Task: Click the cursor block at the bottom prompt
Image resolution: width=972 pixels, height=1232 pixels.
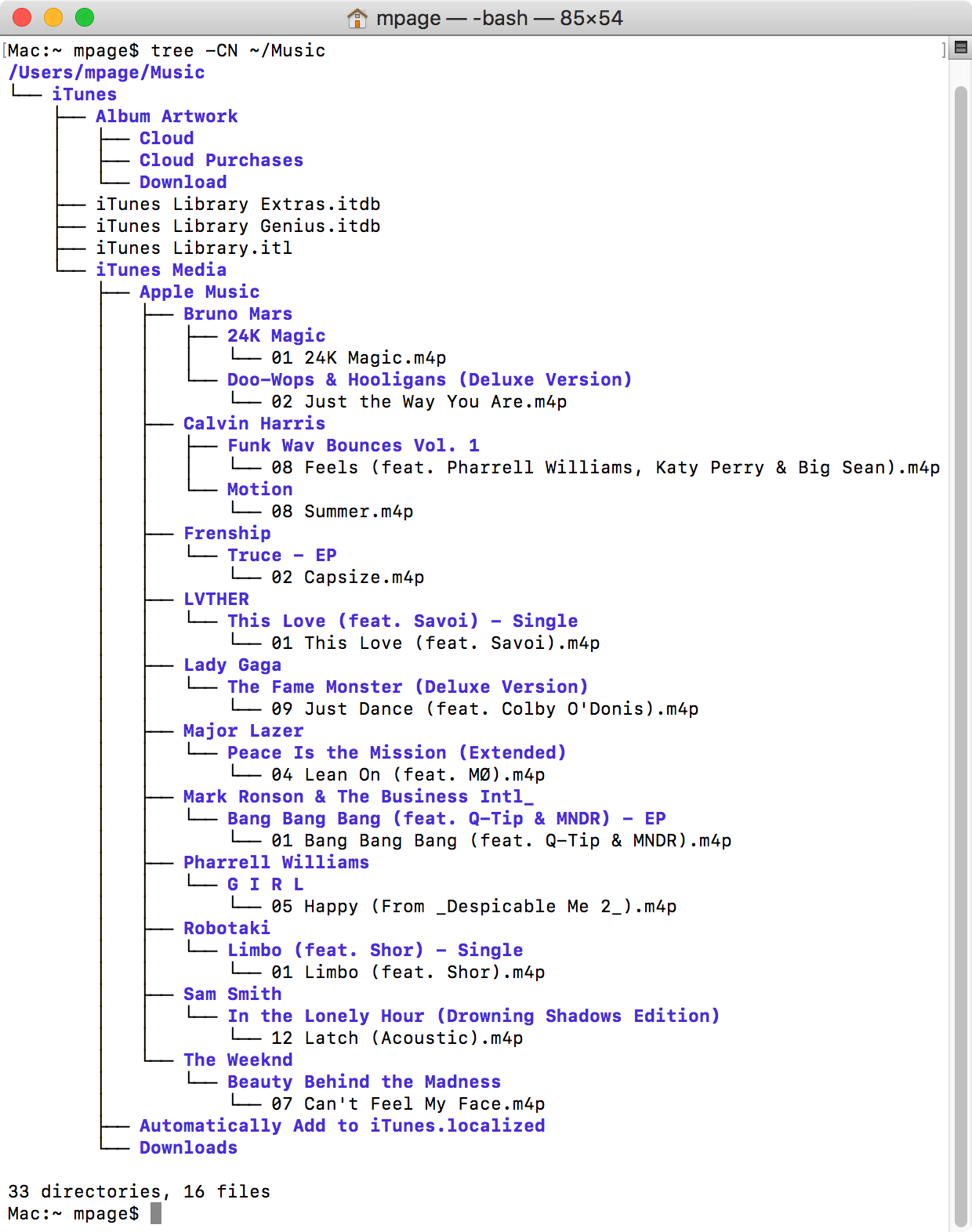Action: pyautogui.click(x=156, y=1213)
